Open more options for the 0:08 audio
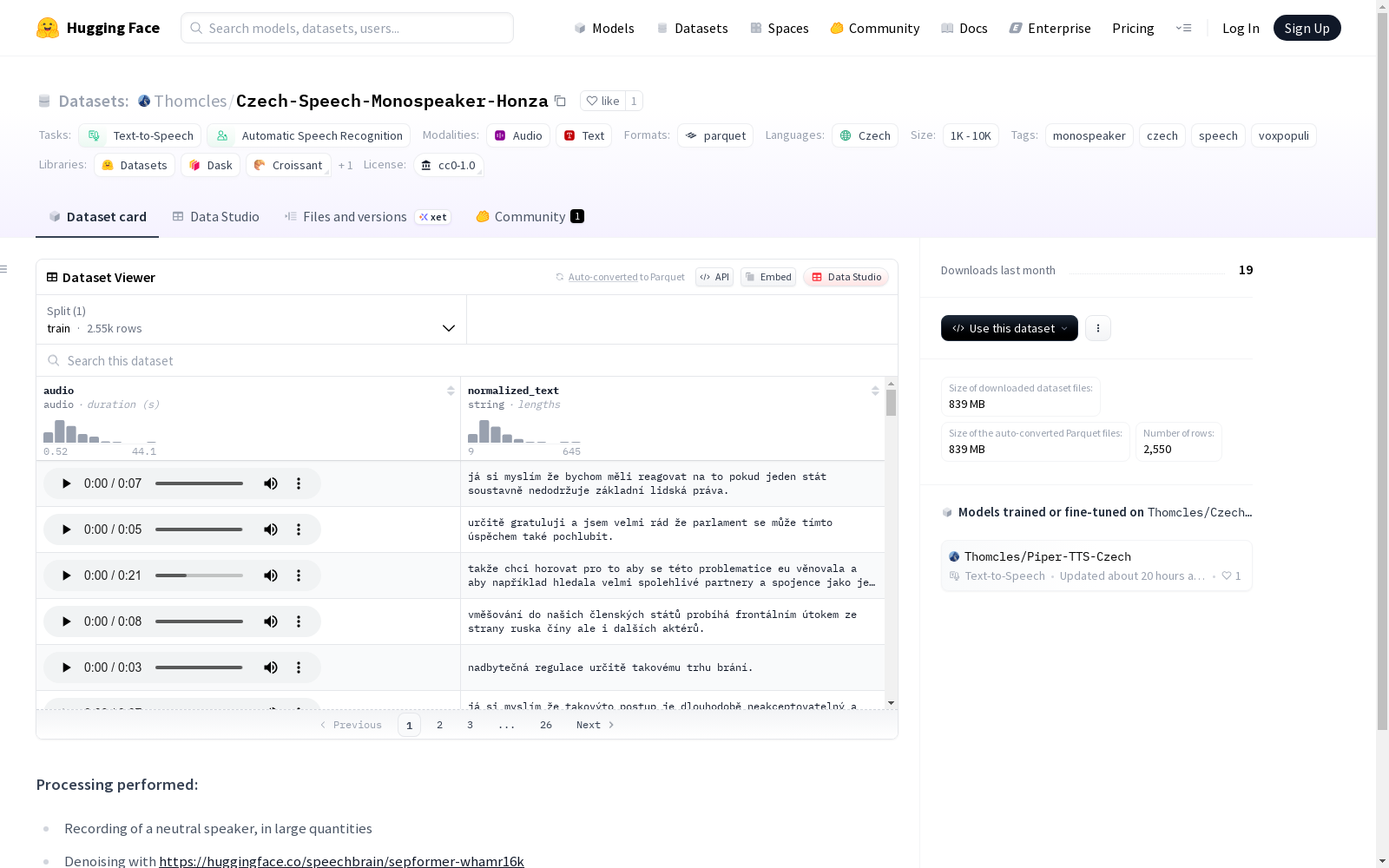Screen dimensions: 1389x868 click(x=299, y=621)
